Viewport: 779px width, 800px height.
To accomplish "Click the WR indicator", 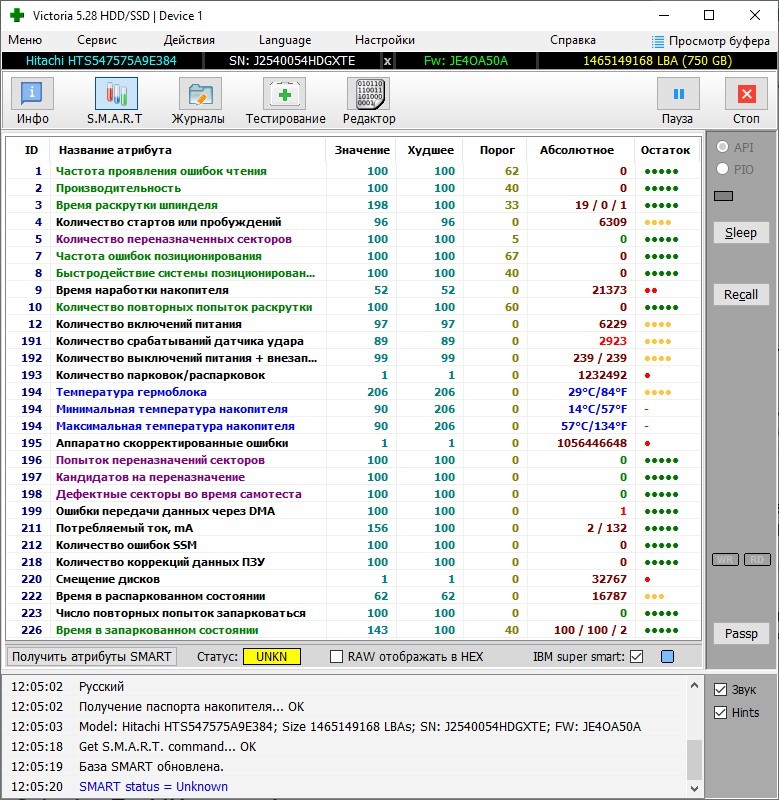I will pyautogui.click(x=725, y=560).
